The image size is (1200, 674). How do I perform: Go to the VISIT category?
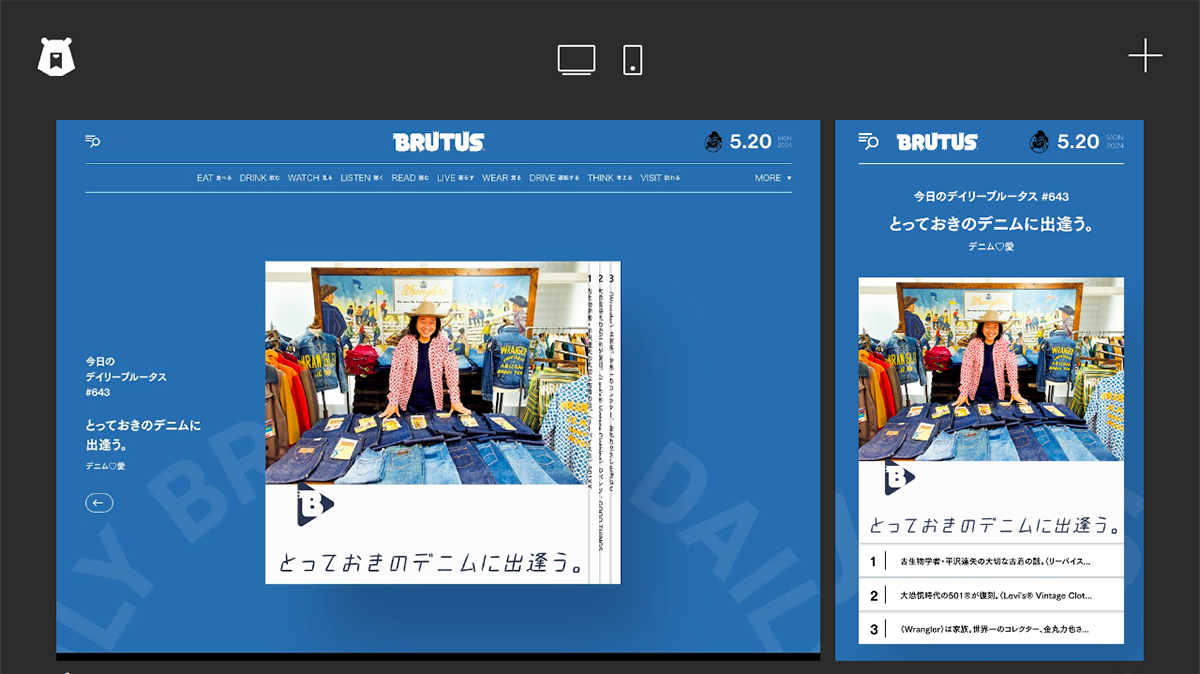coord(660,178)
